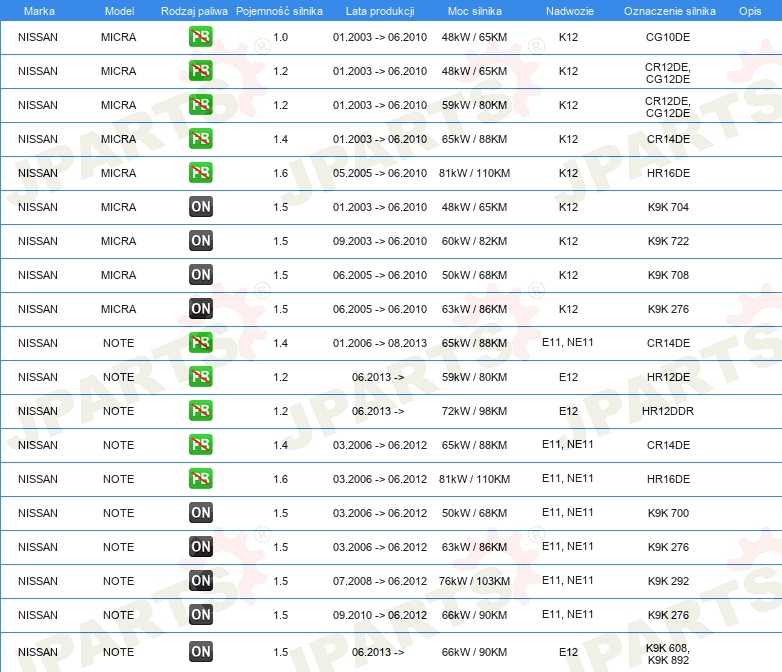Click power value 72kW / 98KM

click(x=474, y=411)
